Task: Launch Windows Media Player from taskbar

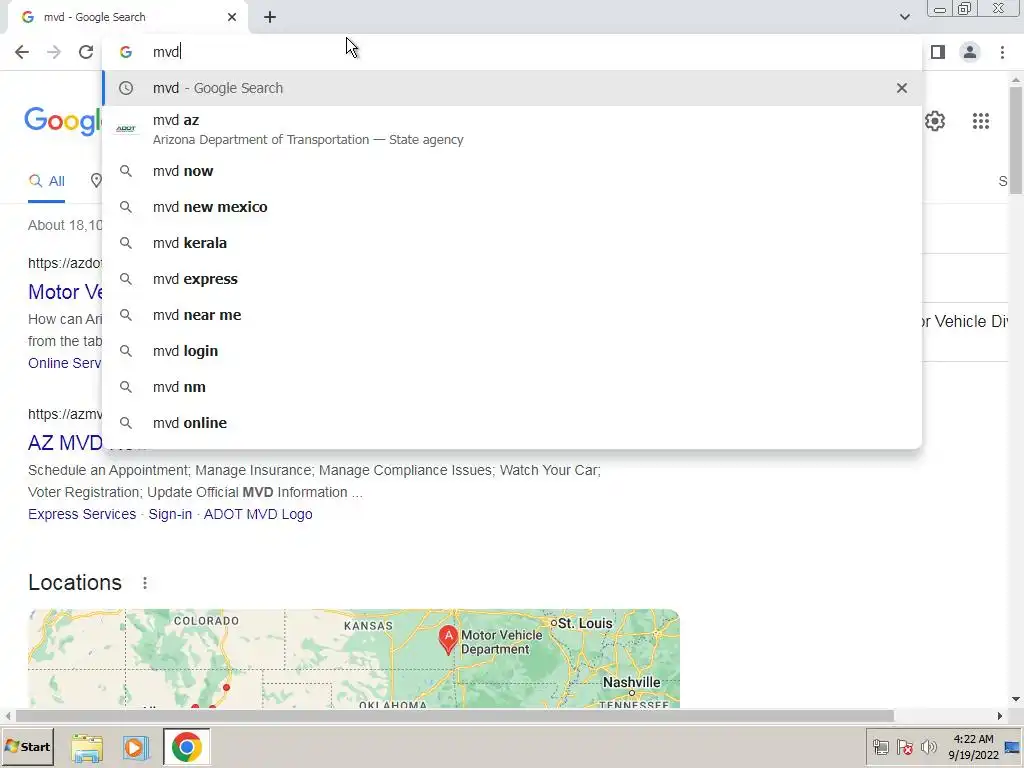Action: click(x=136, y=748)
